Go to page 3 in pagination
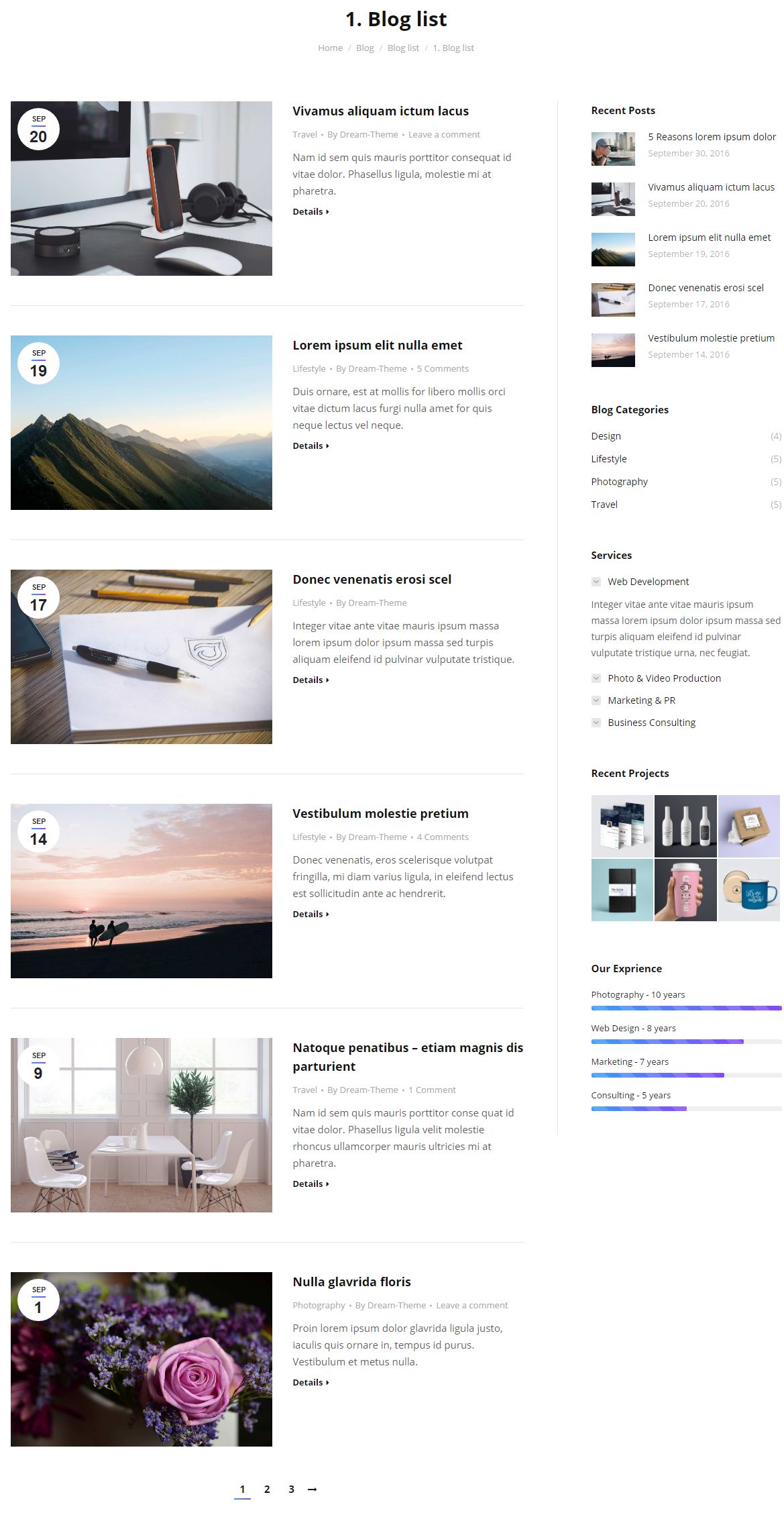The height and width of the screenshot is (1513, 784). pyautogui.click(x=291, y=1489)
